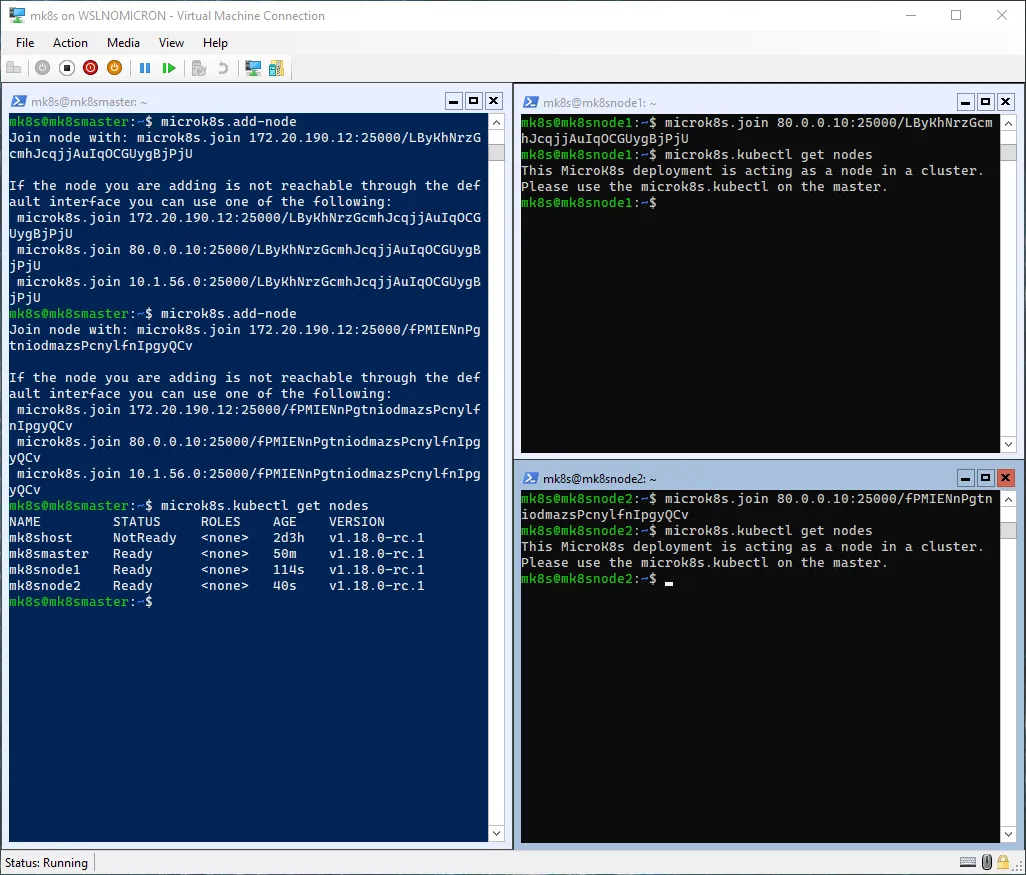
Task: Open the View menu
Action: [171, 43]
